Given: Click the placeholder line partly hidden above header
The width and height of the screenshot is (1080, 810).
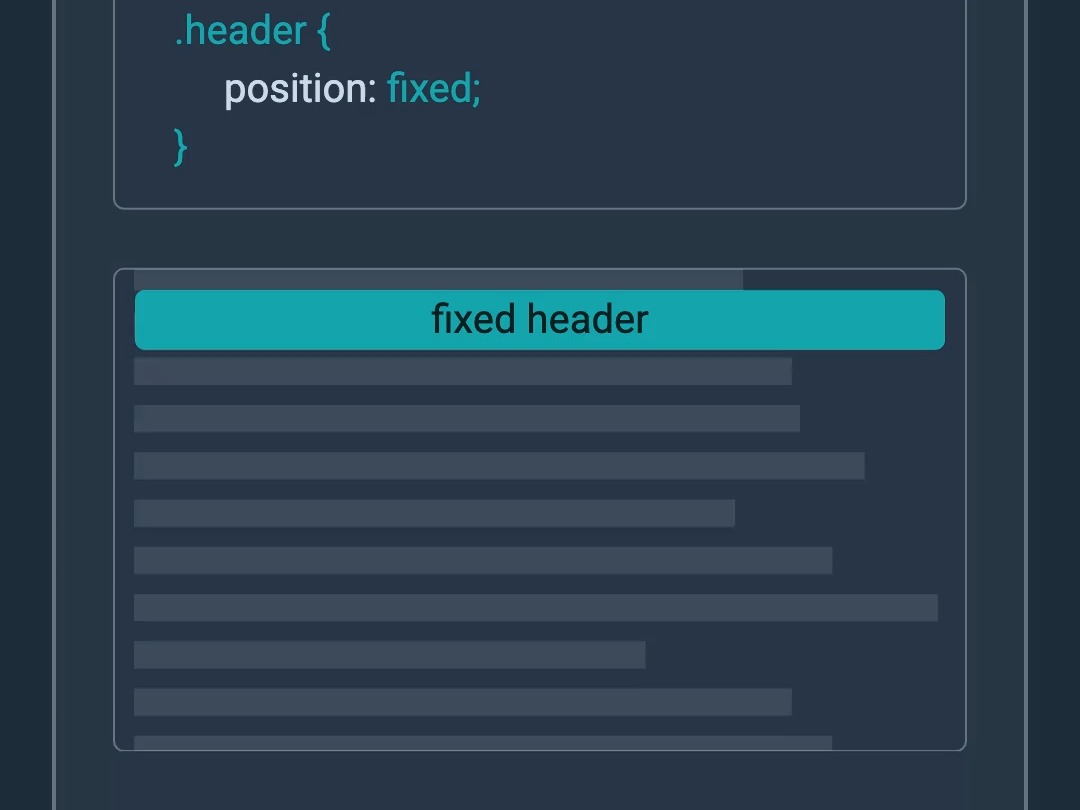Looking at the screenshot, I should pyautogui.click(x=438, y=280).
